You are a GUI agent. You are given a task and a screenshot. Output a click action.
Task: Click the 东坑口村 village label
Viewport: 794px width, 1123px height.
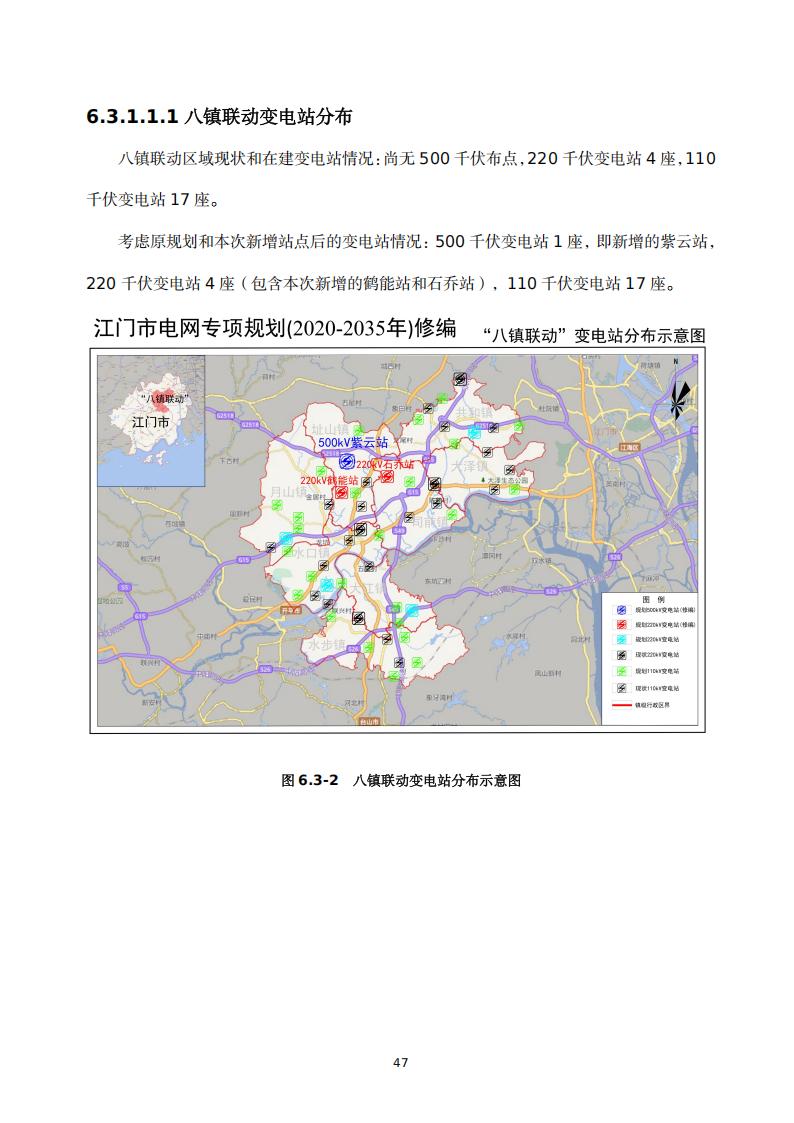[437, 581]
